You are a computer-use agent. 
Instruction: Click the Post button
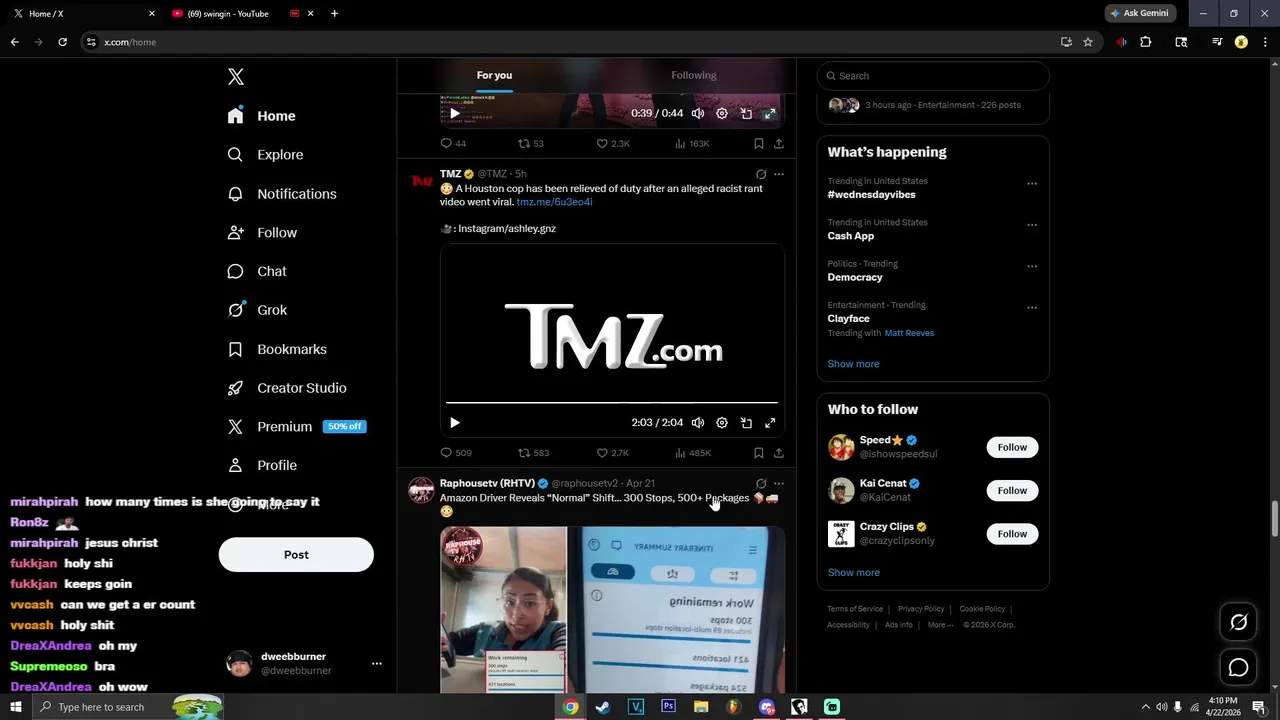pyautogui.click(x=296, y=555)
